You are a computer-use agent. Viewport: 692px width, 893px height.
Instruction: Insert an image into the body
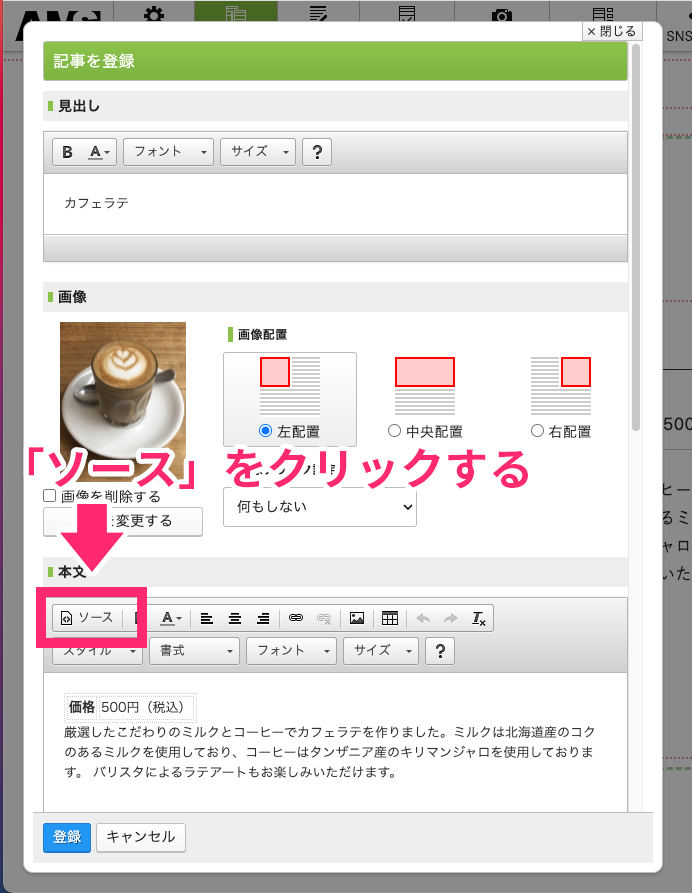click(356, 618)
